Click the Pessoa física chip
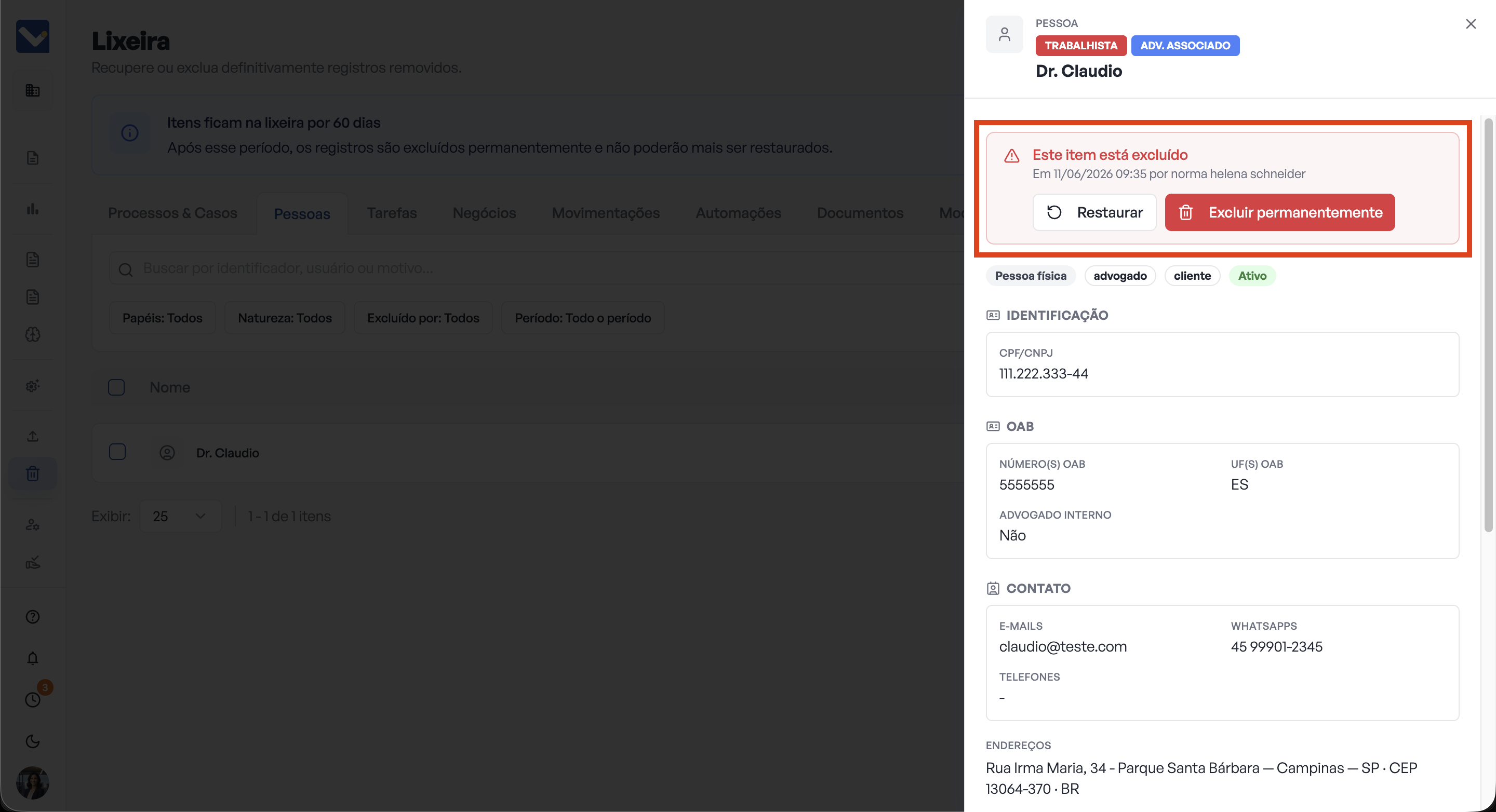 [1031, 276]
